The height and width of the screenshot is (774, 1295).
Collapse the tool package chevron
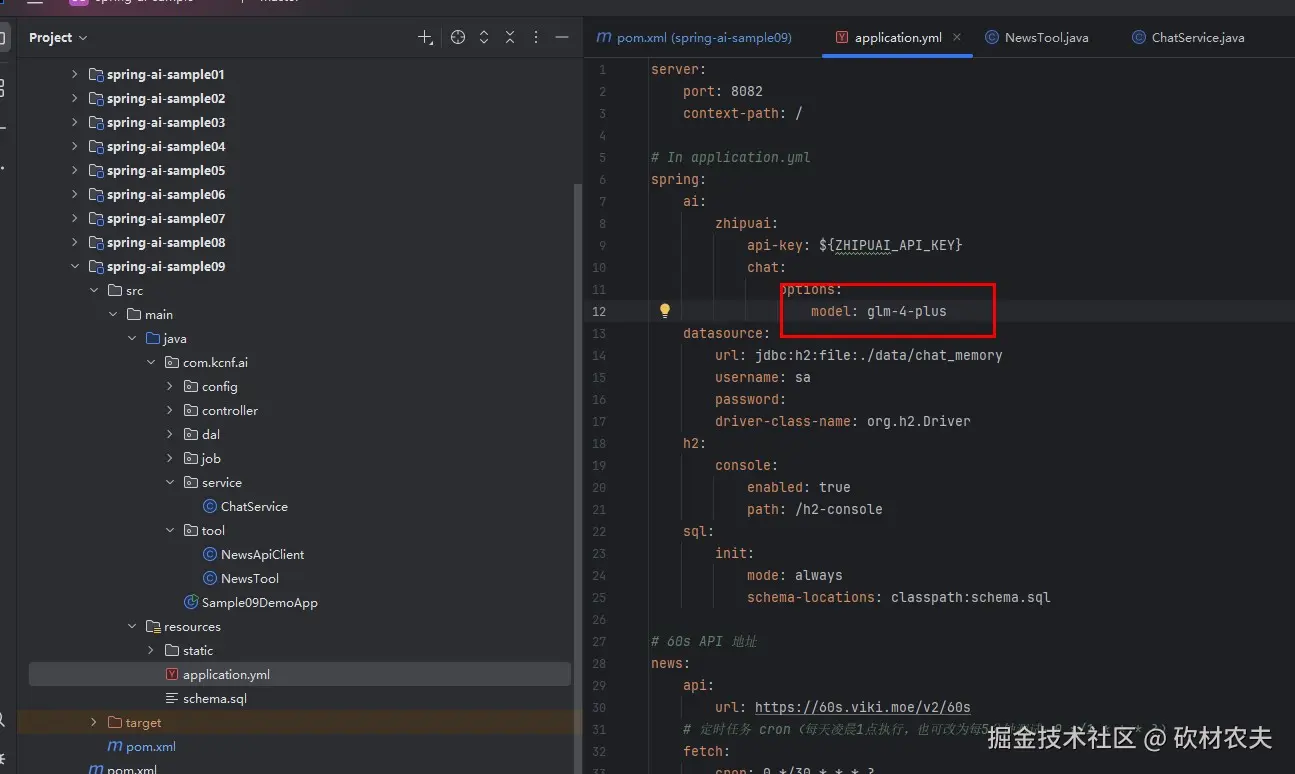(x=170, y=530)
